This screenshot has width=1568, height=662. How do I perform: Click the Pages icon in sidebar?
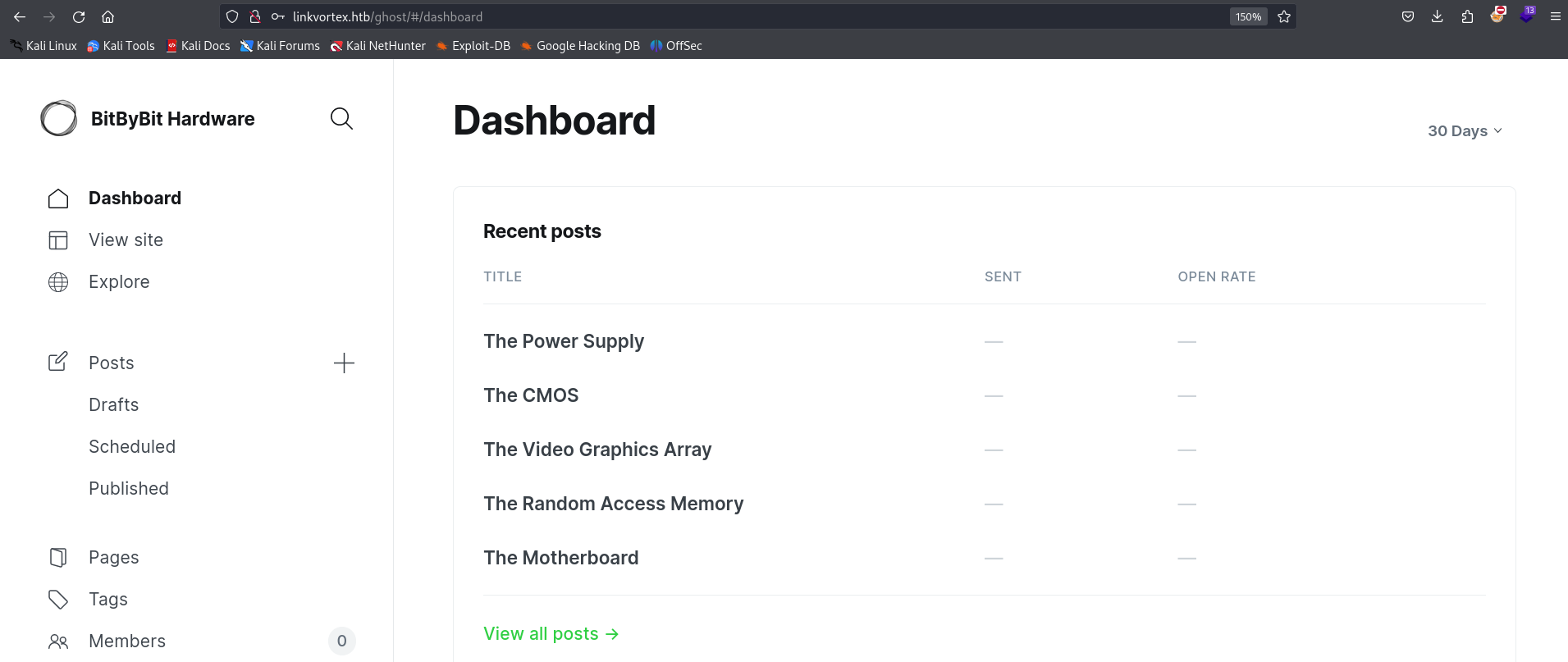[x=58, y=558]
